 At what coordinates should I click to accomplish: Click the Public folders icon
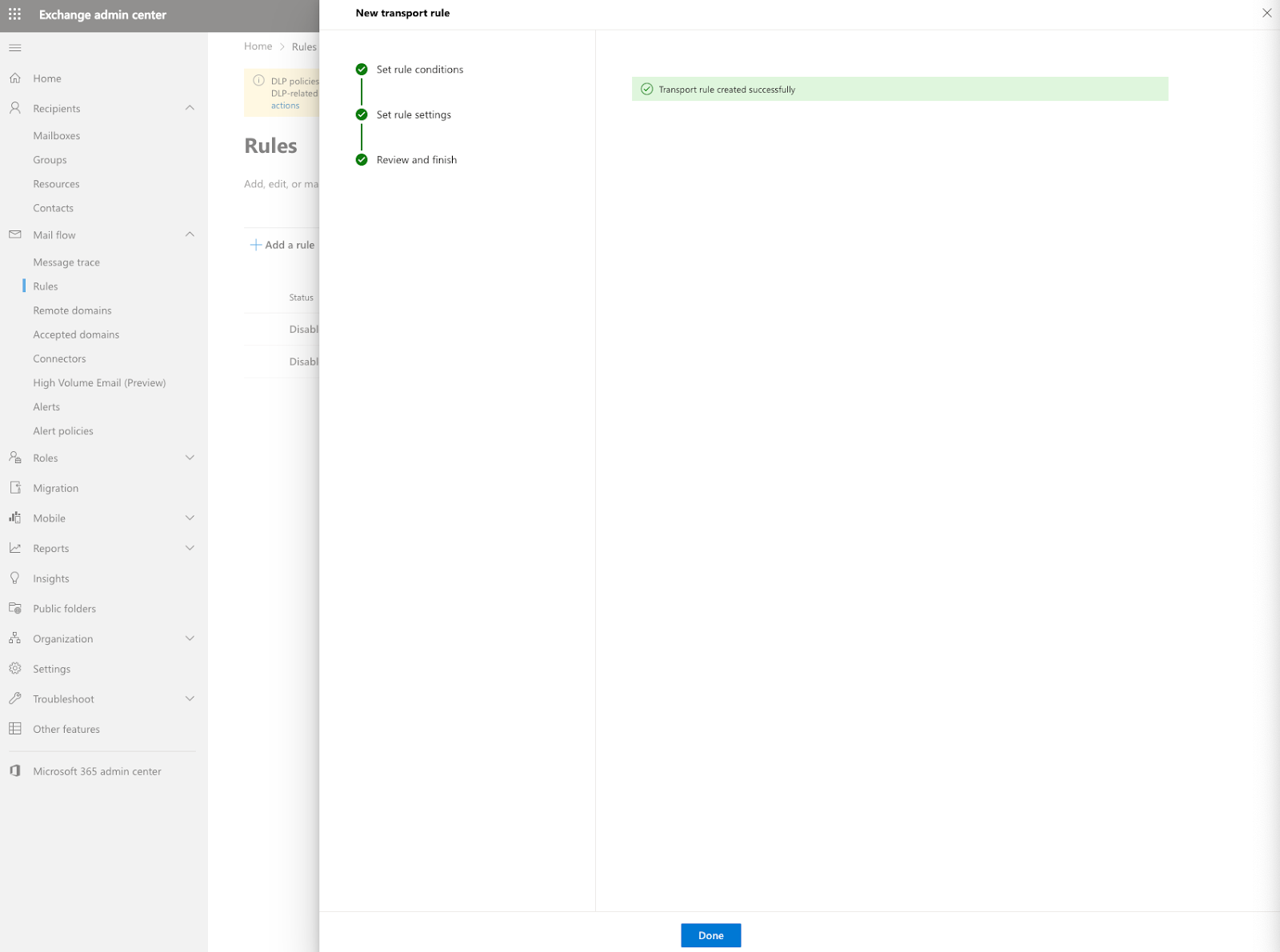pos(14,609)
